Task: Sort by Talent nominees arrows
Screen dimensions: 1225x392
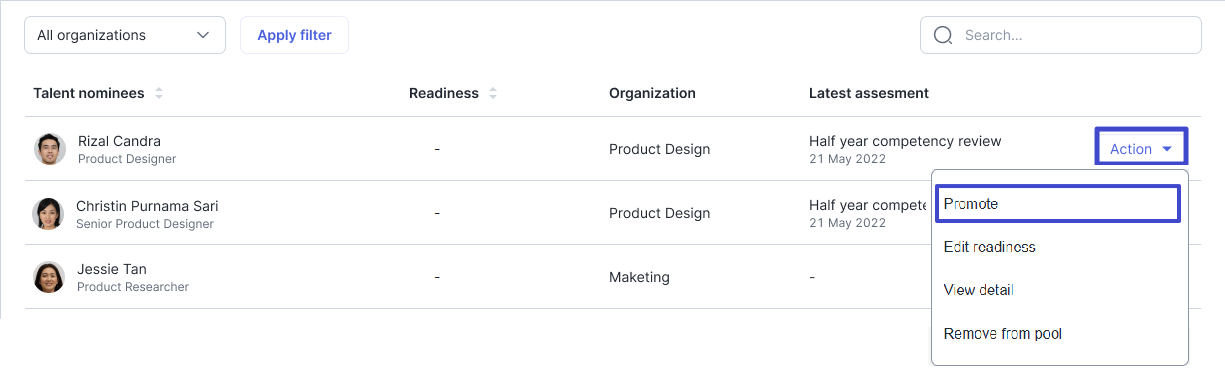Action: coord(159,93)
